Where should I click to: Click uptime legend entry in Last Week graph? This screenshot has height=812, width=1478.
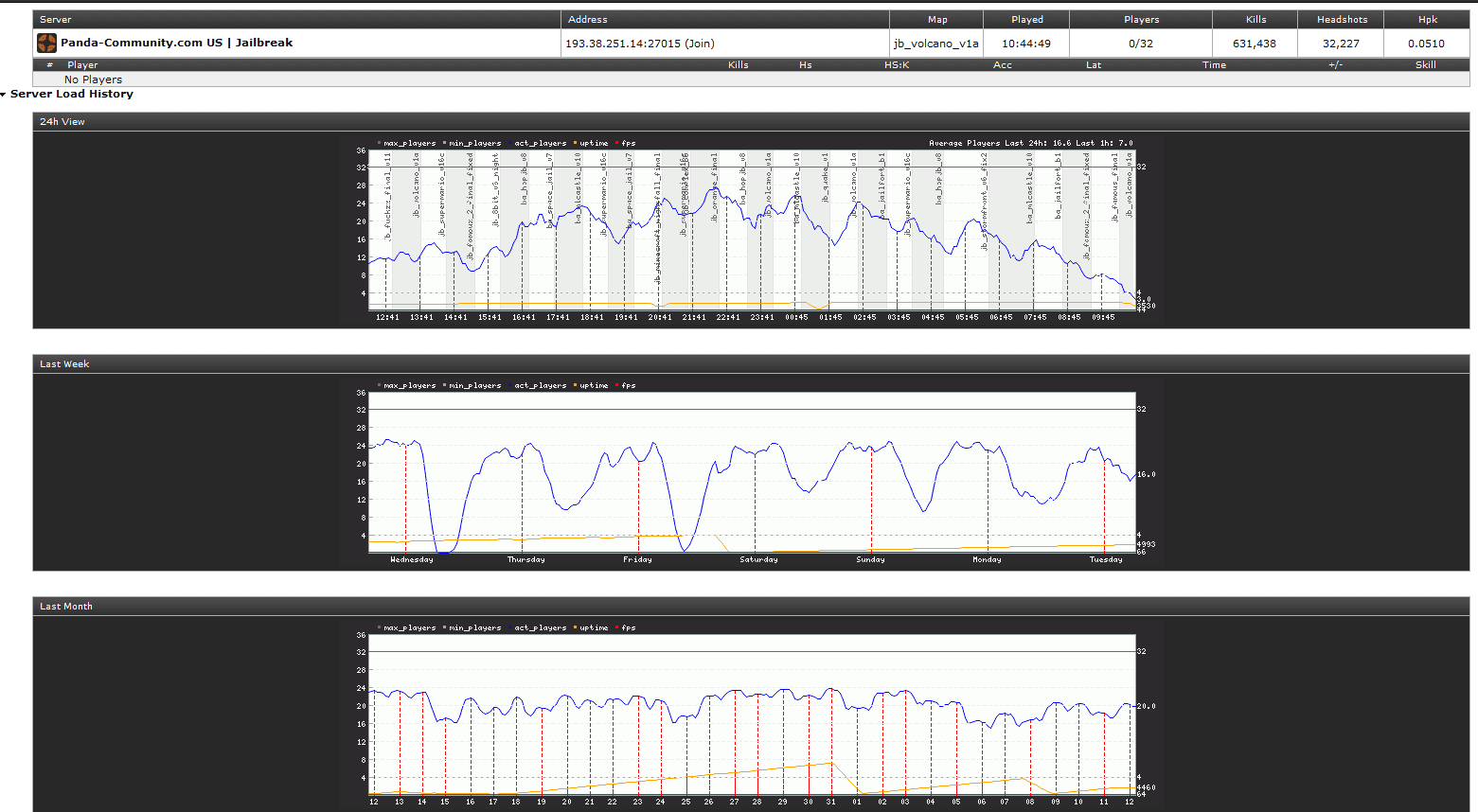point(593,386)
